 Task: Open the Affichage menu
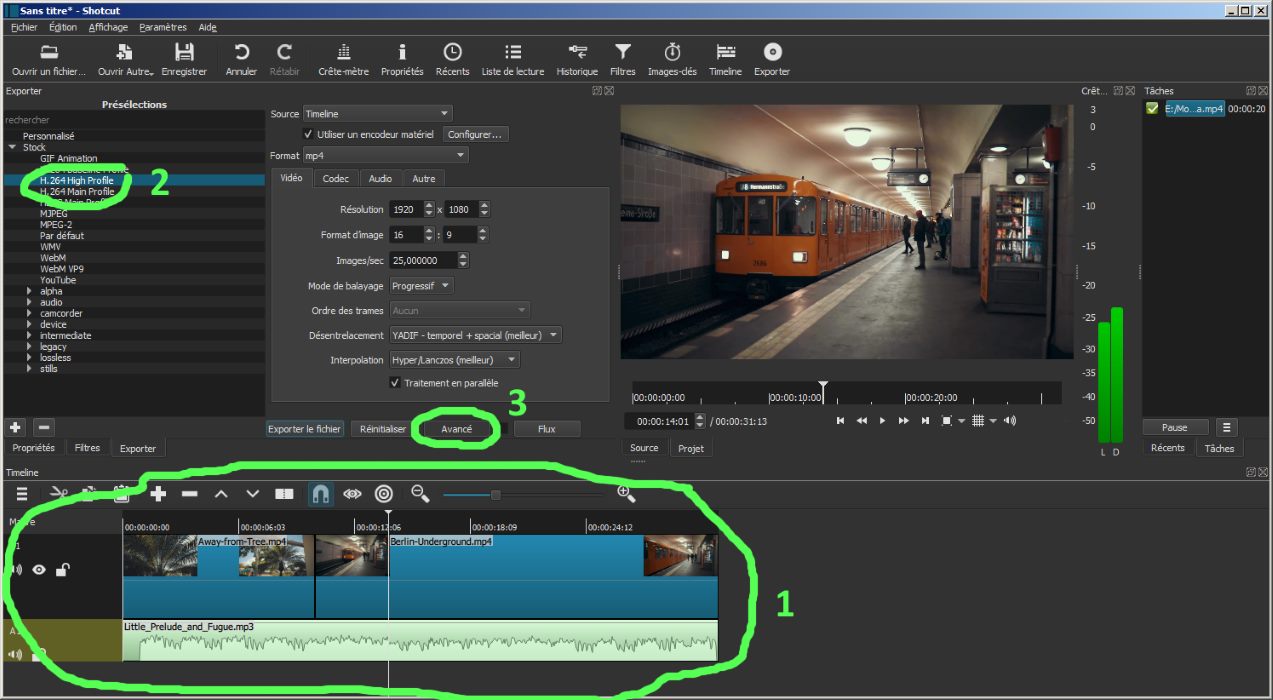108,28
